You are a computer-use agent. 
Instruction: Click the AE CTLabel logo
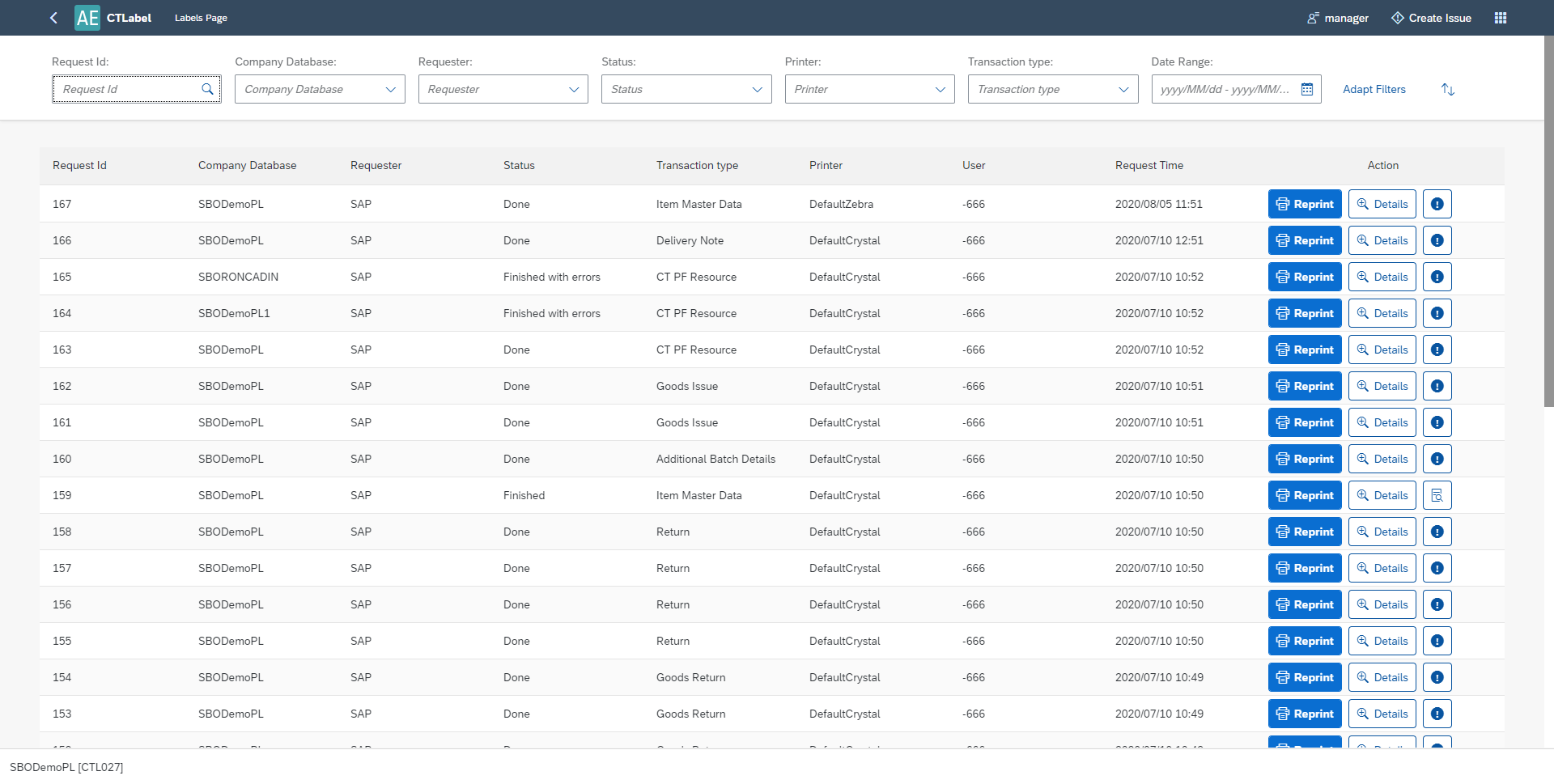[87, 18]
